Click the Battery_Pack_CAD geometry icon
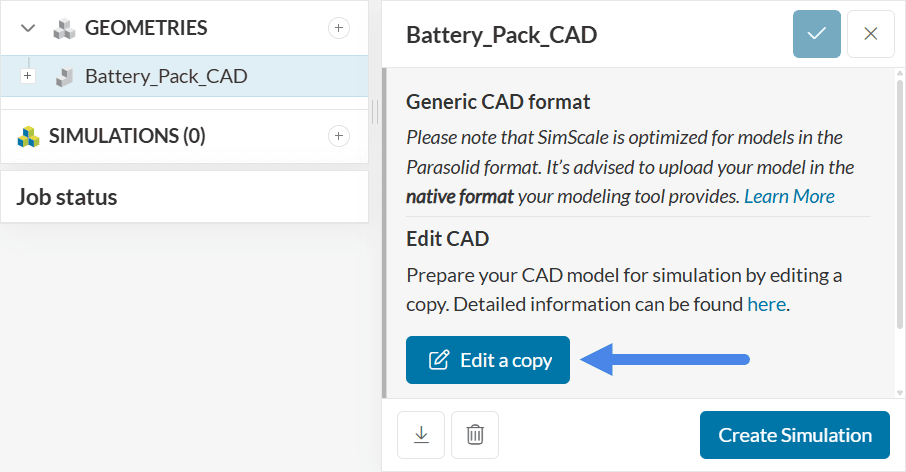Image resolution: width=906 pixels, height=472 pixels. (x=64, y=76)
